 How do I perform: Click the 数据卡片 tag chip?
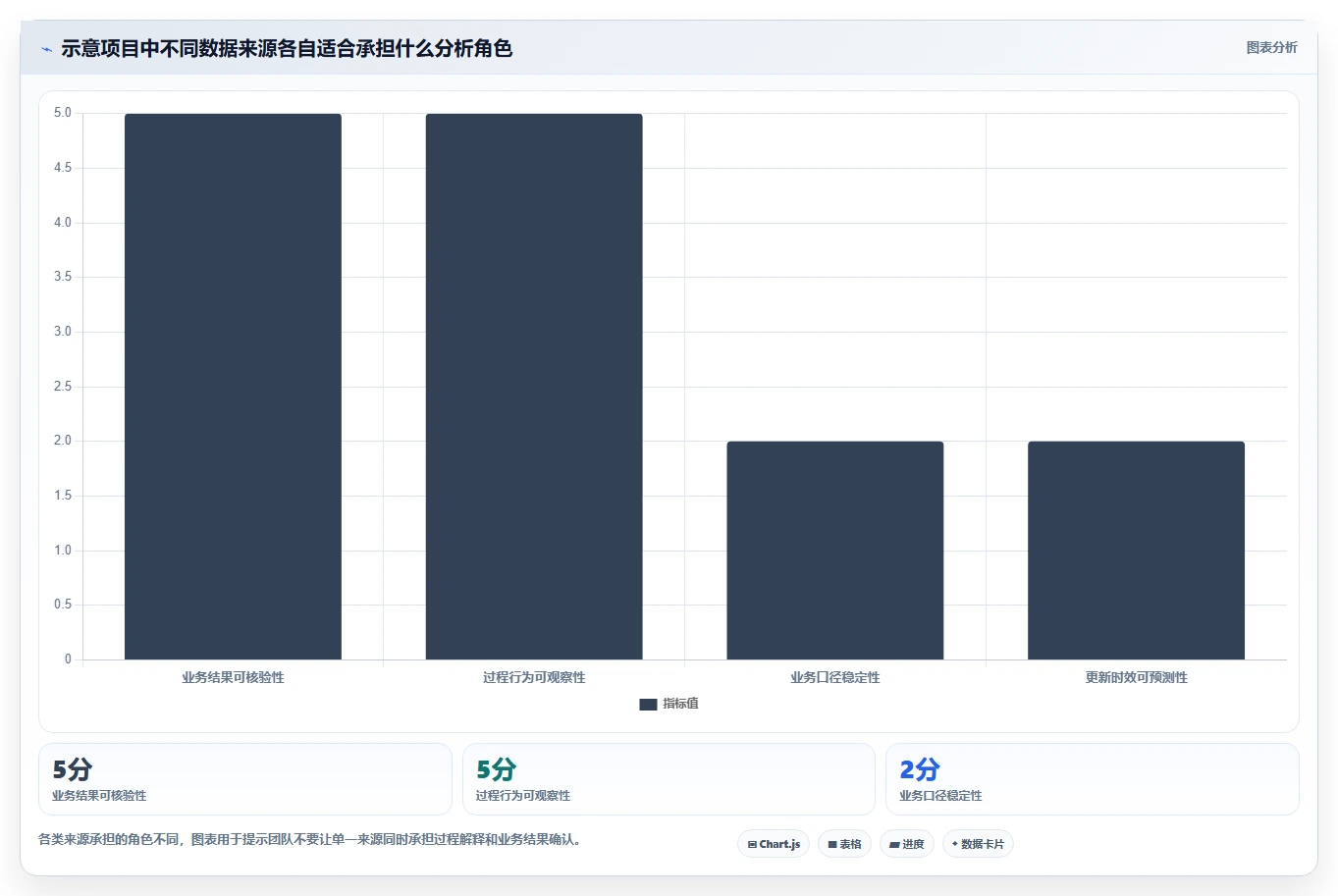[x=978, y=844]
